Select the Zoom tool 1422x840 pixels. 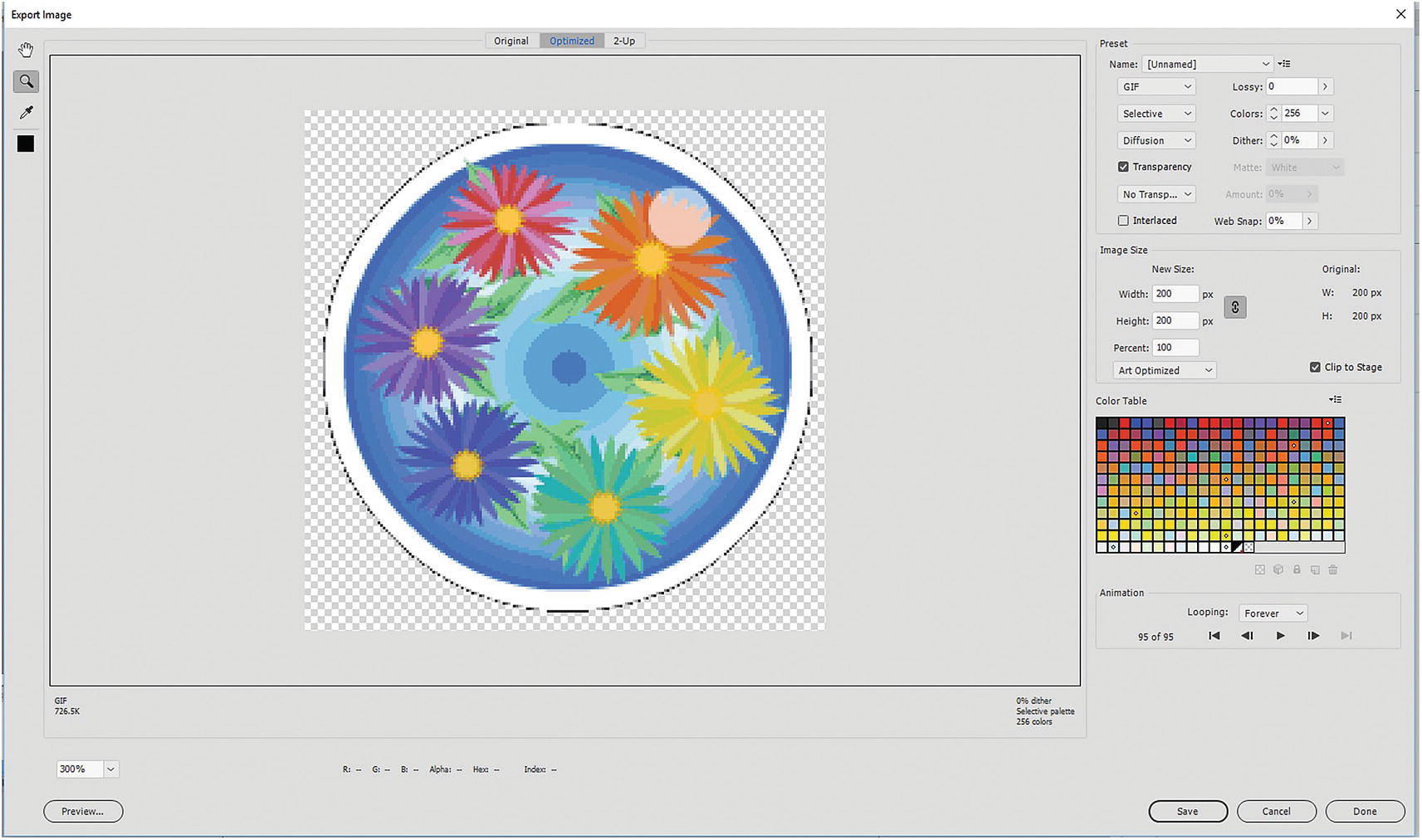point(26,81)
